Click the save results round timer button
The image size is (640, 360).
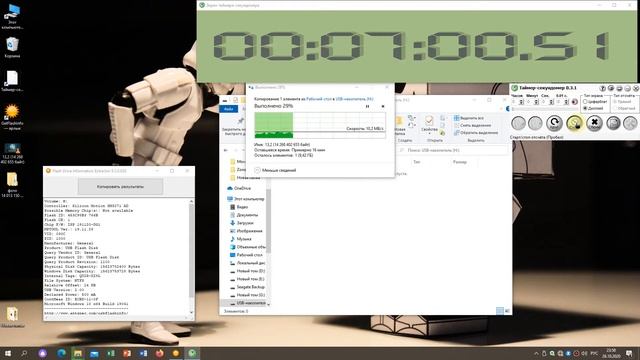tap(613, 123)
